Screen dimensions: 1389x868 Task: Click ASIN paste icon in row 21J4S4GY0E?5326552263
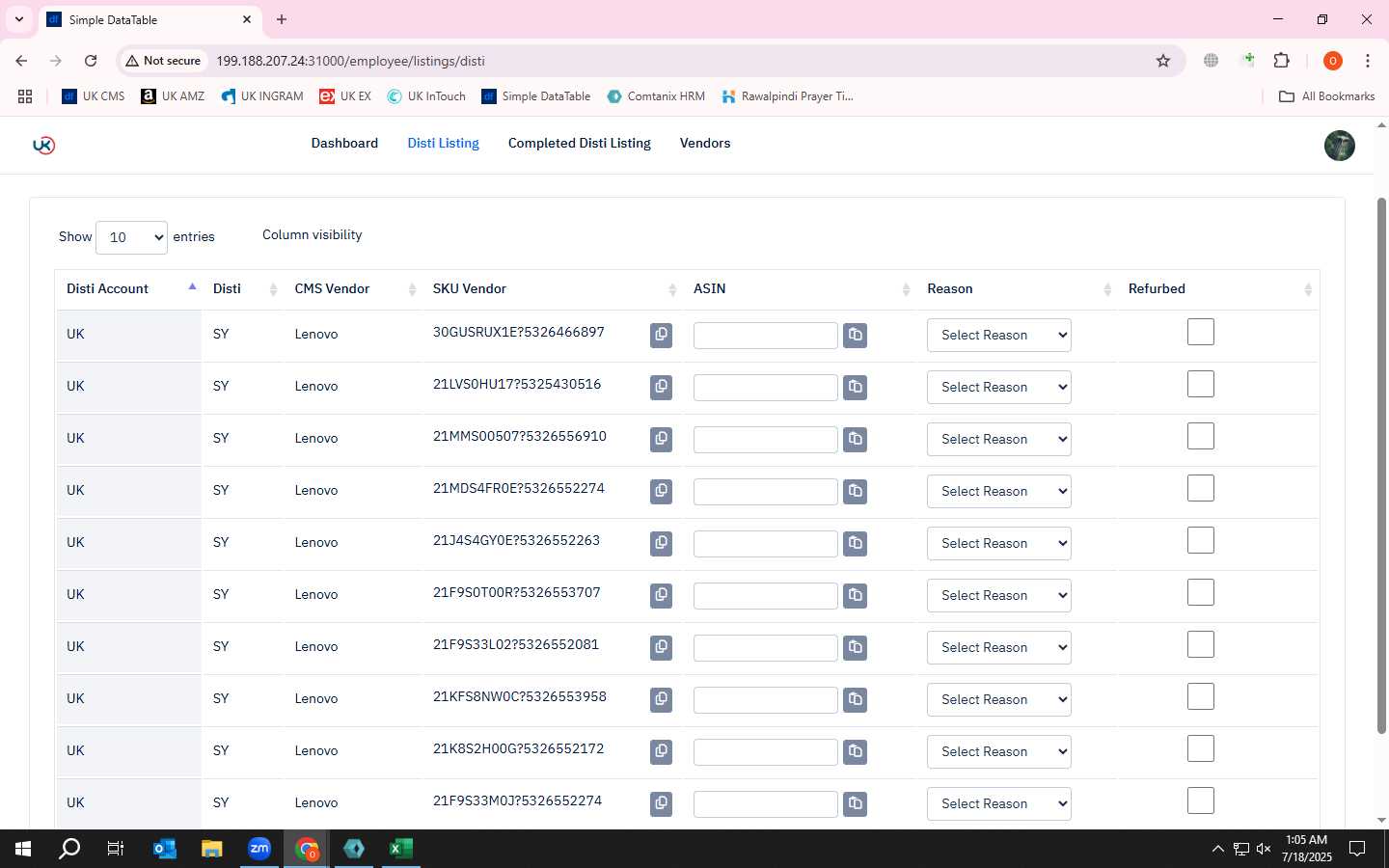pos(855,543)
